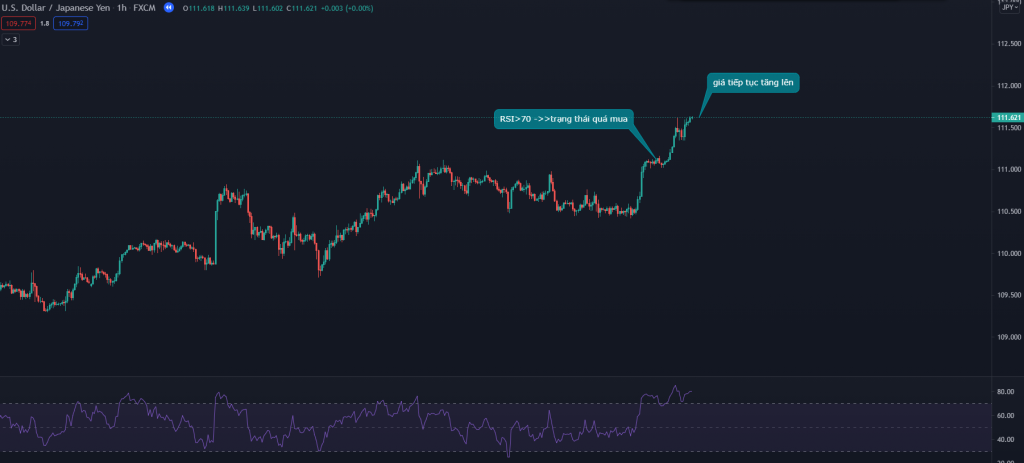This screenshot has width=1024, height=463.
Task: Click the blue replay/rewind icon beside FXCM
Action: (x=168, y=8)
